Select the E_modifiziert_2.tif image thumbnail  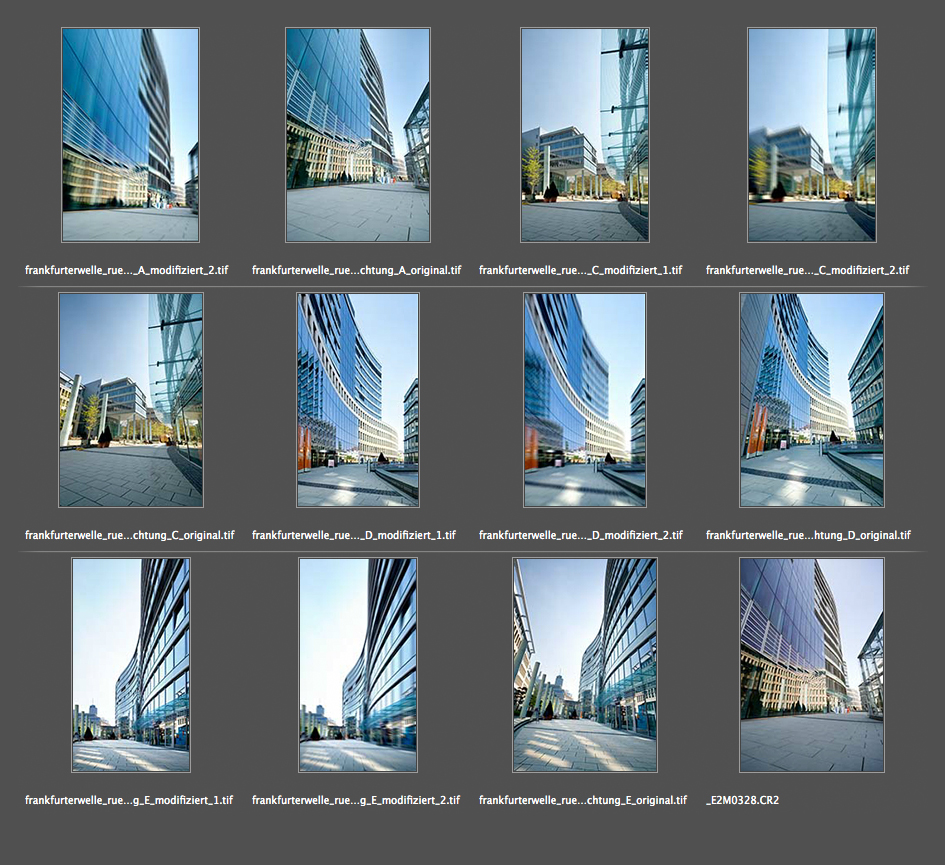coord(357,665)
